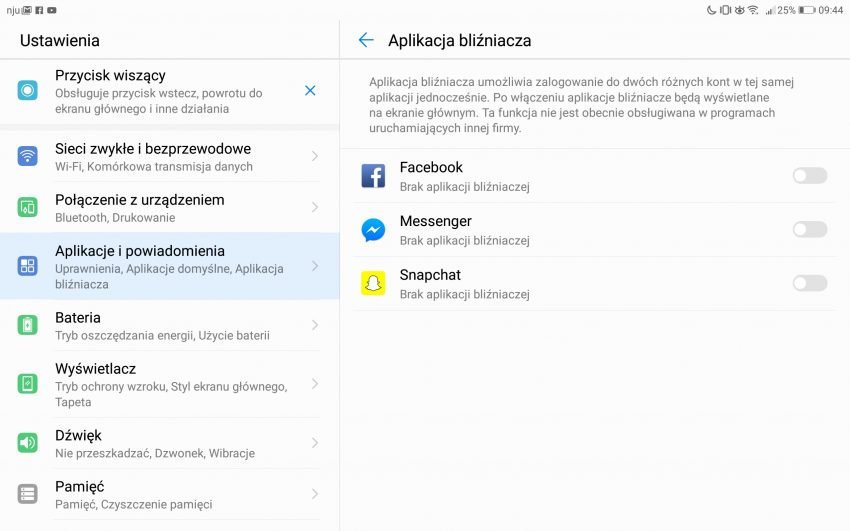Tap the back arrow beside Aplikacja bliźniacza
Screen dimensions: 850x531
[366, 40]
